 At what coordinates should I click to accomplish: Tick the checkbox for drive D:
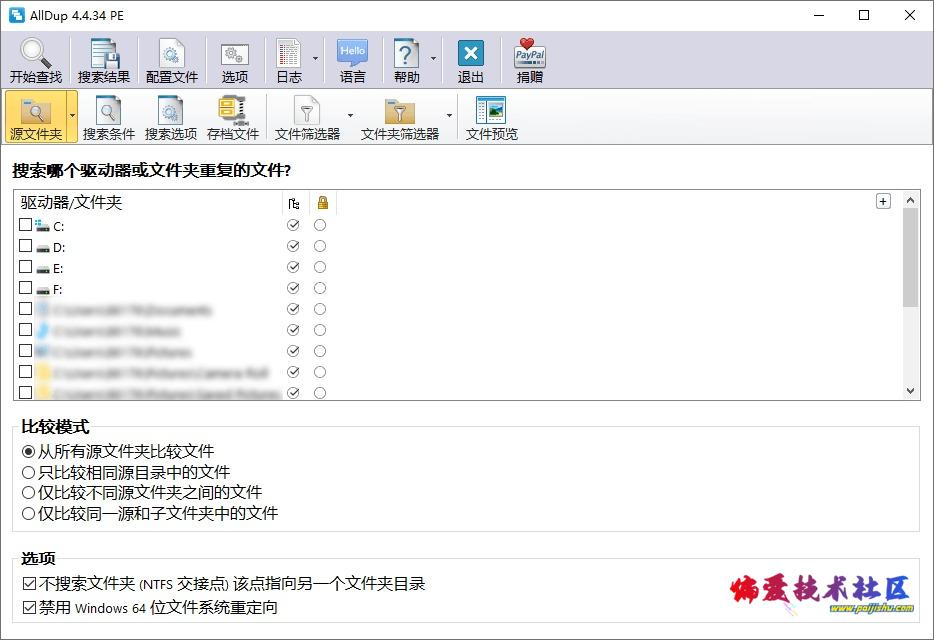pyautogui.click(x=25, y=246)
